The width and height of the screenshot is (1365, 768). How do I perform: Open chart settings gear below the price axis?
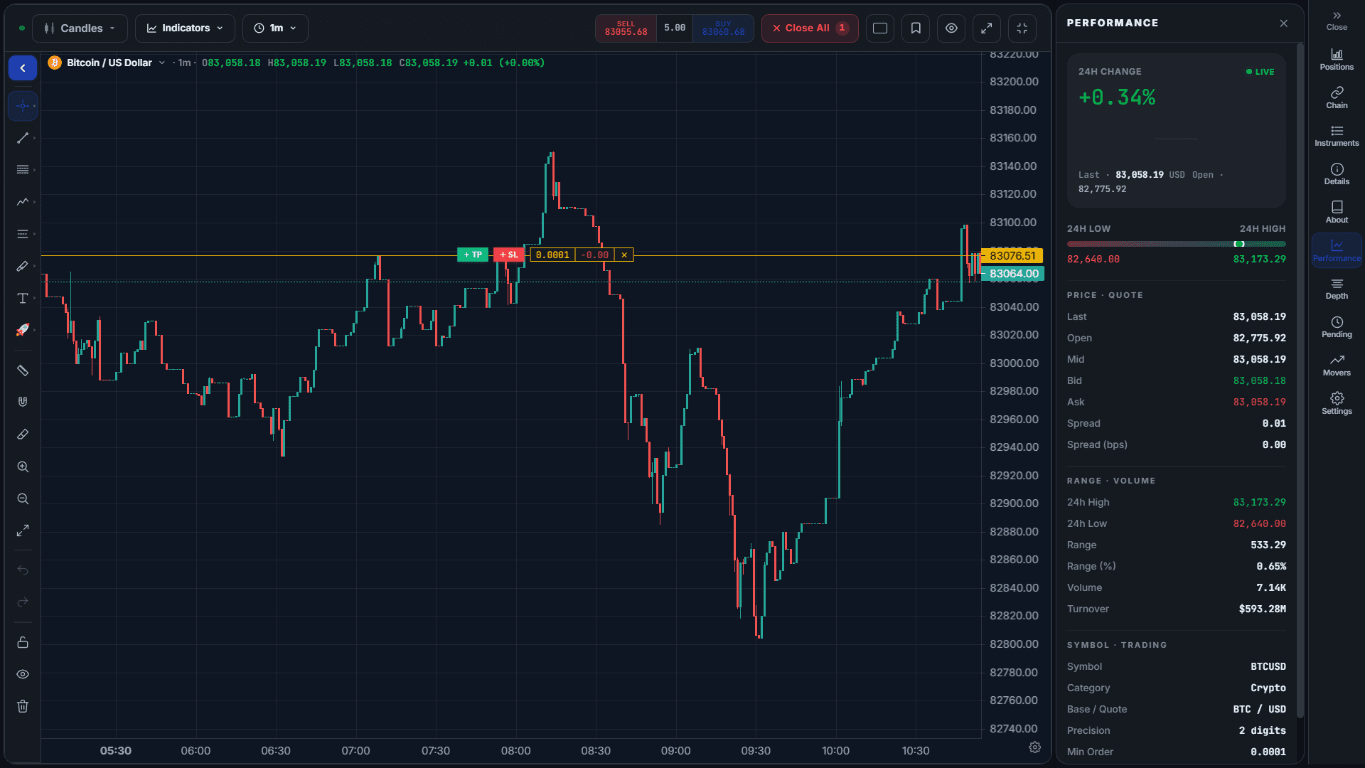[x=1035, y=747]
